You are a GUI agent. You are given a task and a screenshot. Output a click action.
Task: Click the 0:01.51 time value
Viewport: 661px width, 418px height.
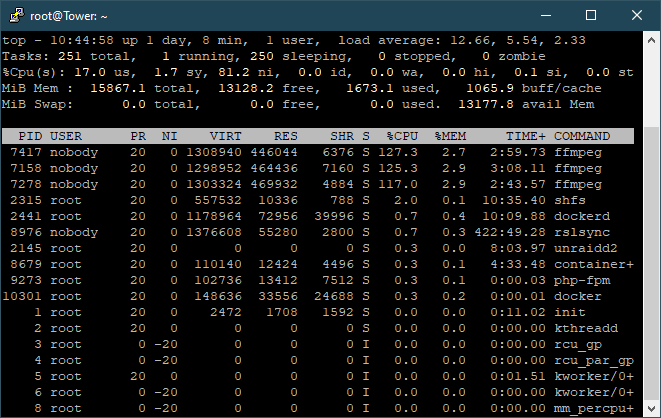[x=518, y=376]
